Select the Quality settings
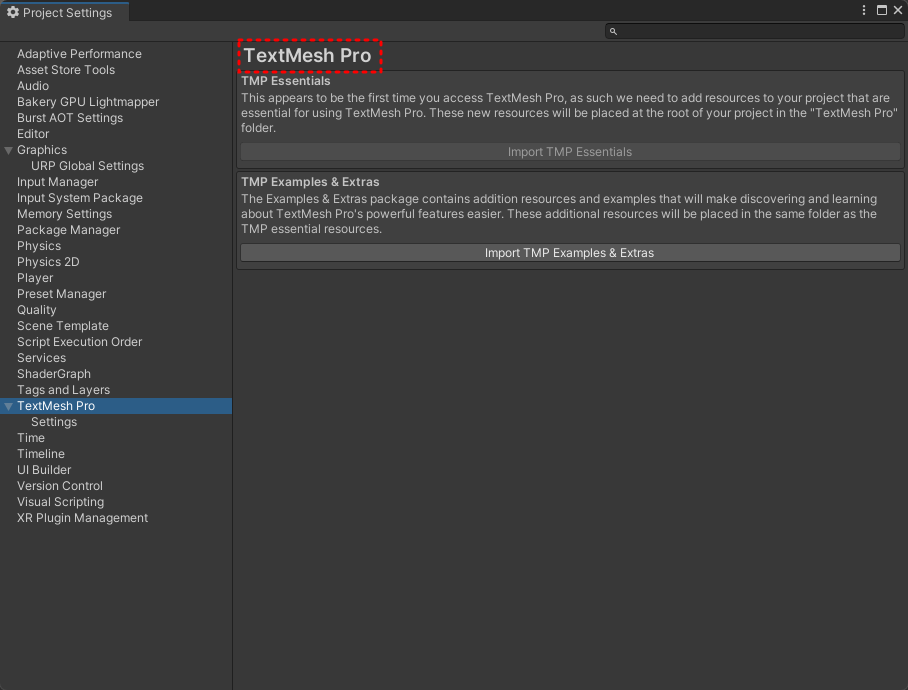Viewport: 908px width, 690px height. [36, 310]
